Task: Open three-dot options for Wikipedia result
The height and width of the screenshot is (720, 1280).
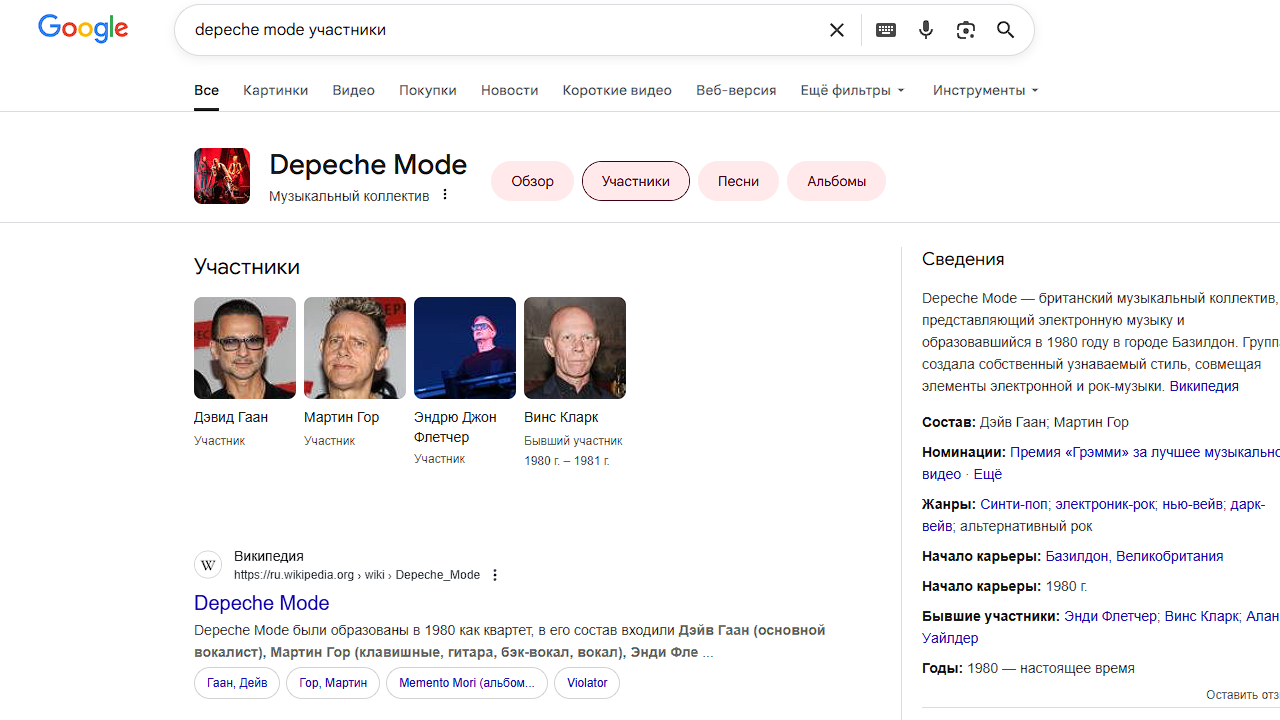Action: (x=495, y=575)
